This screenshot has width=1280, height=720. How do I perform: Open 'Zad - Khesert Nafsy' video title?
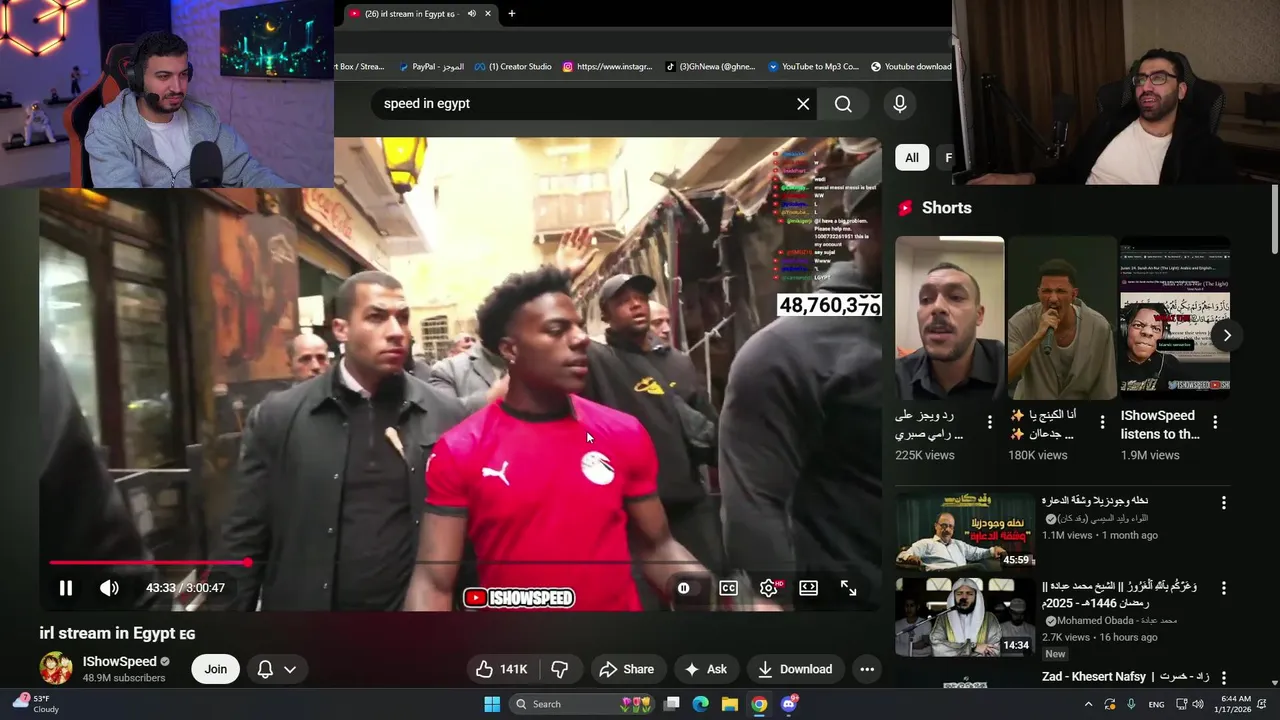[x=1126, y=677]
